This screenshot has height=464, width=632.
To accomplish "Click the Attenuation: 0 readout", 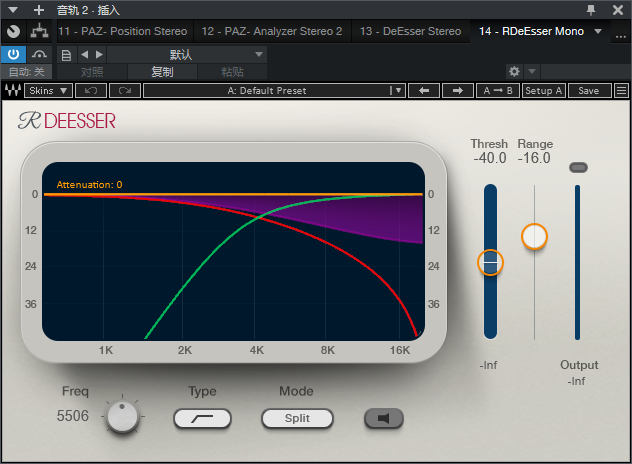I will tap(89, 185).
